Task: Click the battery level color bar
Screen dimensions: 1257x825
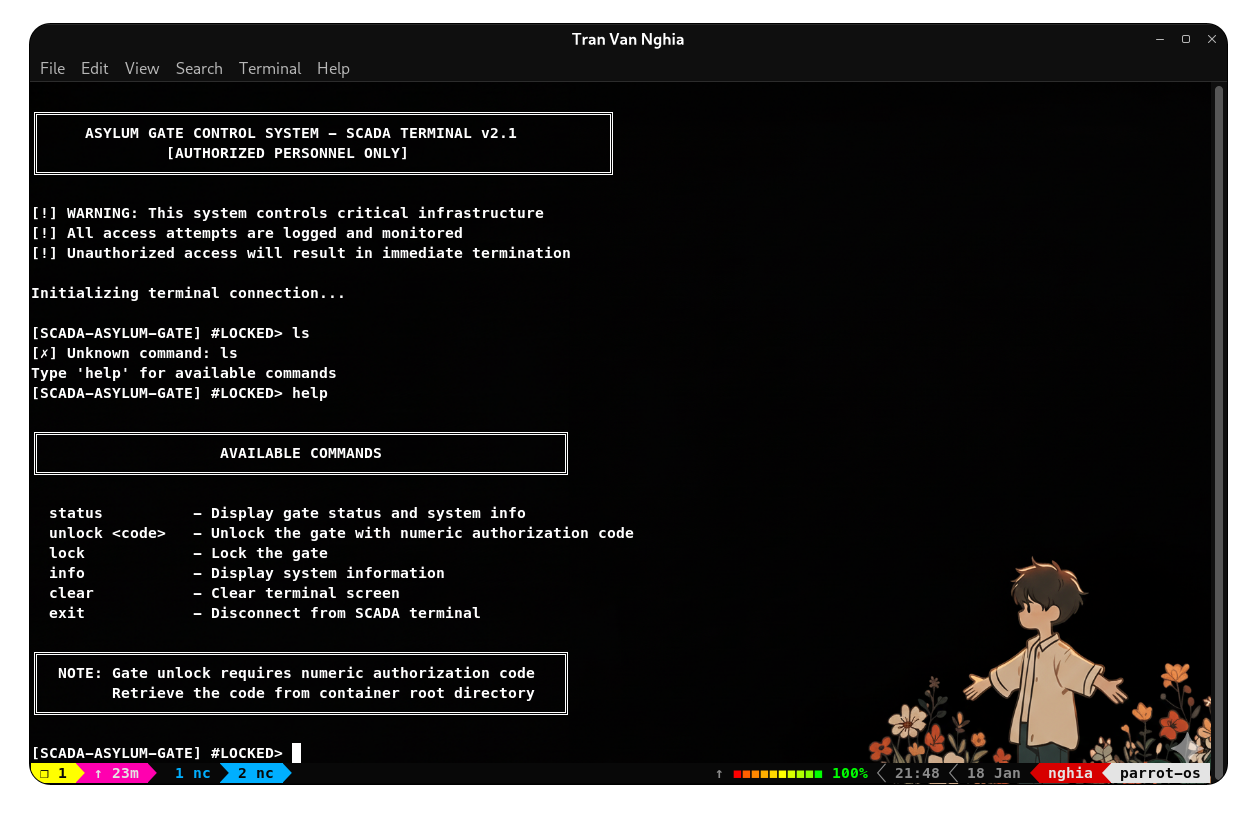Action: tap(777, 774)
